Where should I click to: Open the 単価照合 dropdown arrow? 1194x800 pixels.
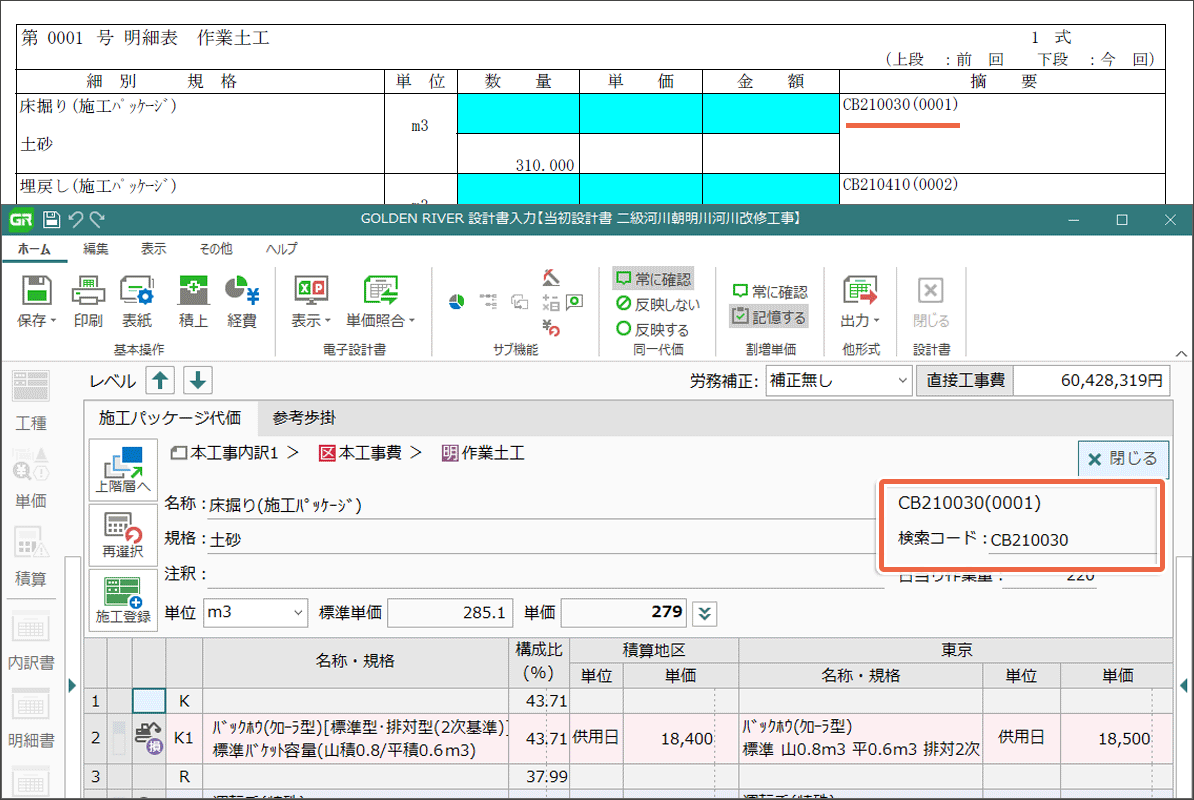click(412, 321)
